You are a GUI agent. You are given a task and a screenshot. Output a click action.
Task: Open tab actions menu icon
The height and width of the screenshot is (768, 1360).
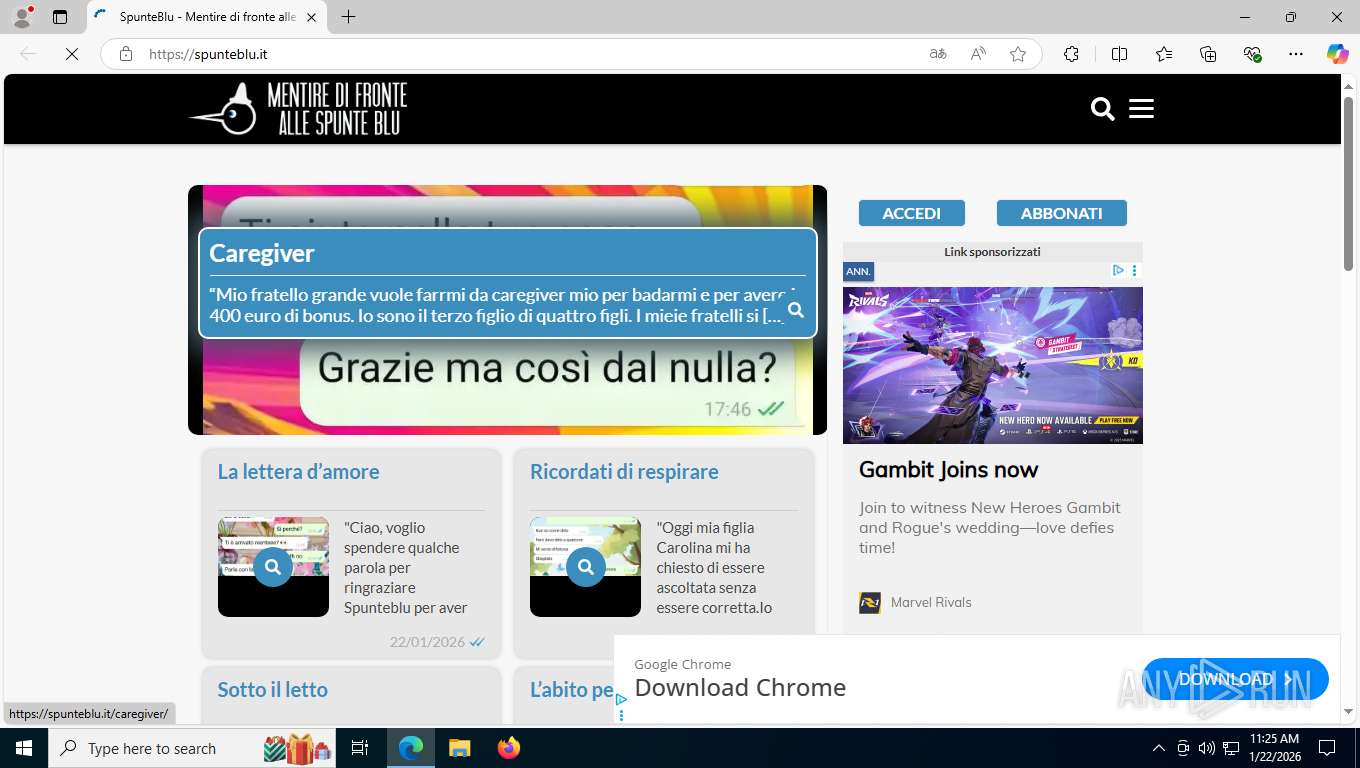pyautogui.click(x=60, y=17)
